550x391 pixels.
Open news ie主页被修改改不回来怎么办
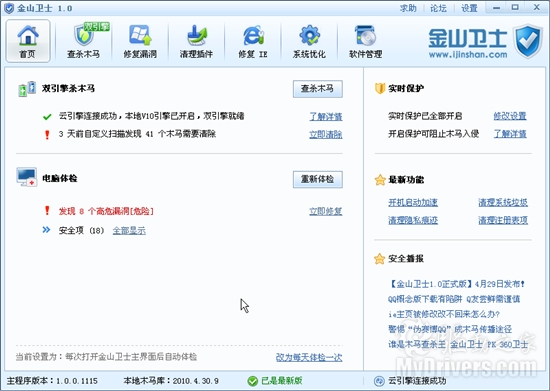click(444, 314)
